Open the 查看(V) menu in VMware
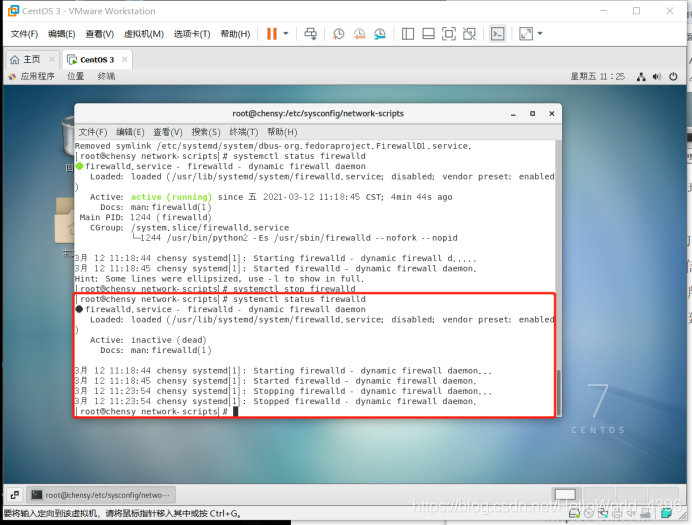Screen dimensions: 692x525 (99, 34)
